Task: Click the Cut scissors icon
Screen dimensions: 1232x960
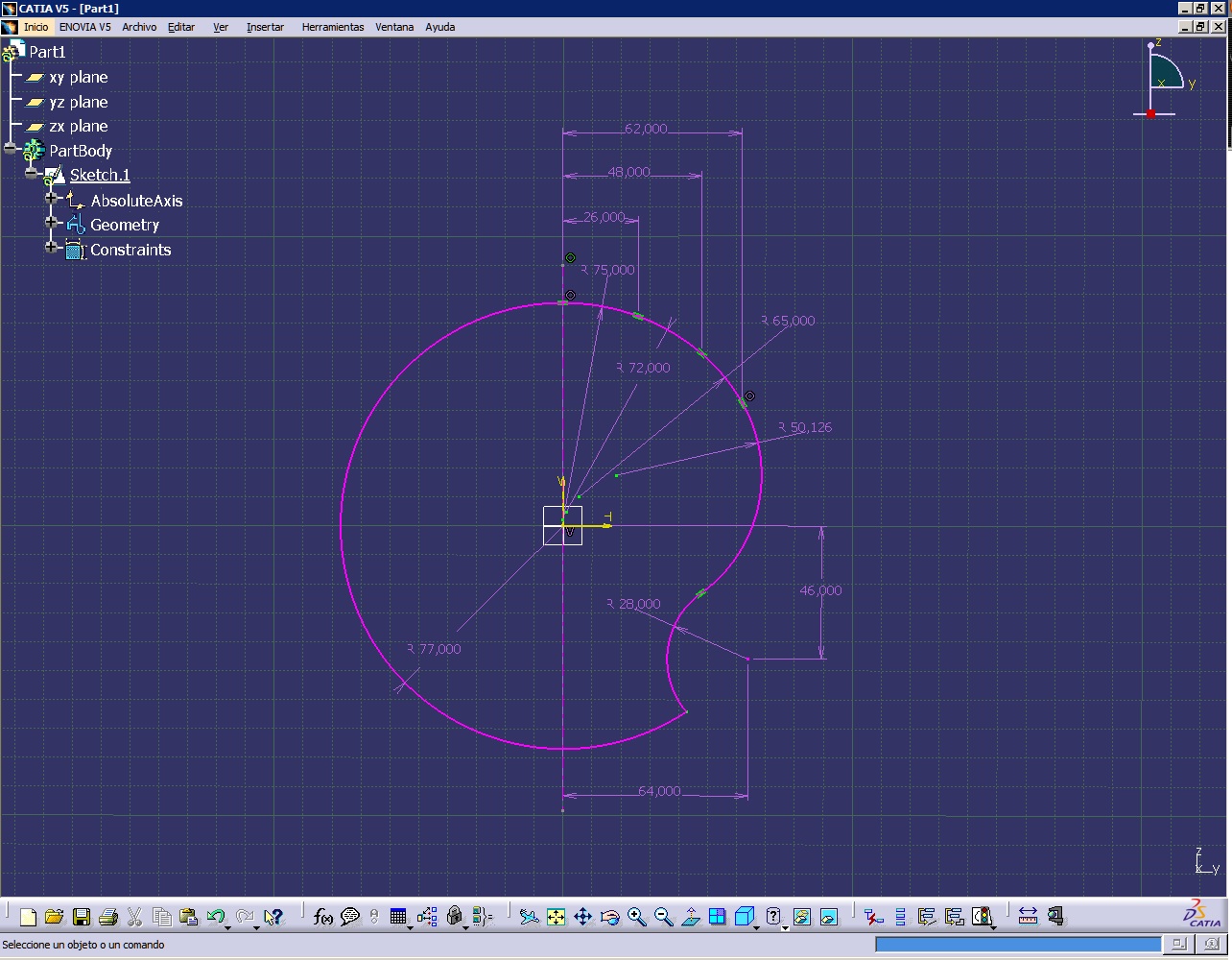Action: click(134, 917)
